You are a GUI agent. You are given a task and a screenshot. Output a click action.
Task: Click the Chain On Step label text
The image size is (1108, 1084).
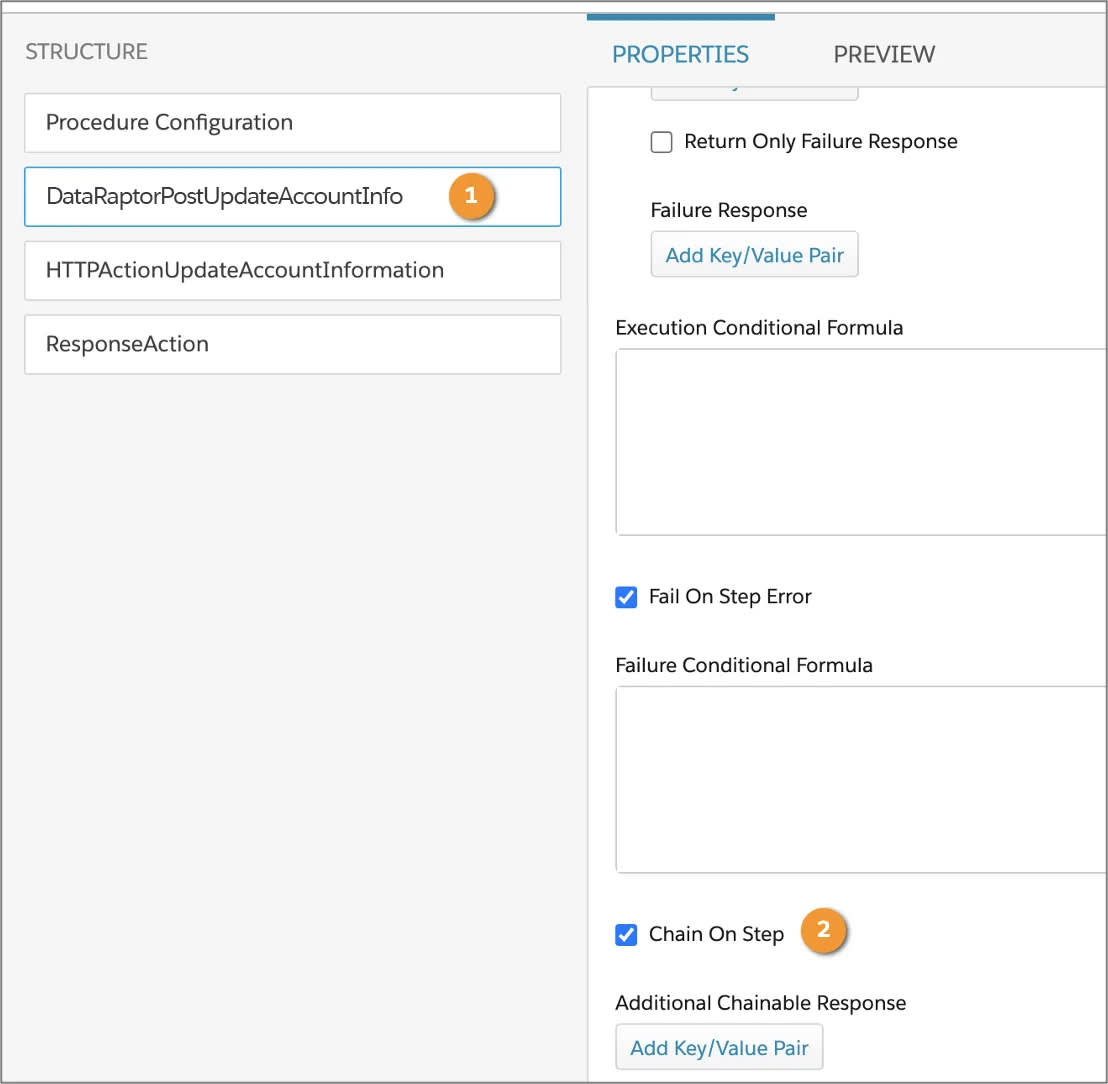[716, 934]
